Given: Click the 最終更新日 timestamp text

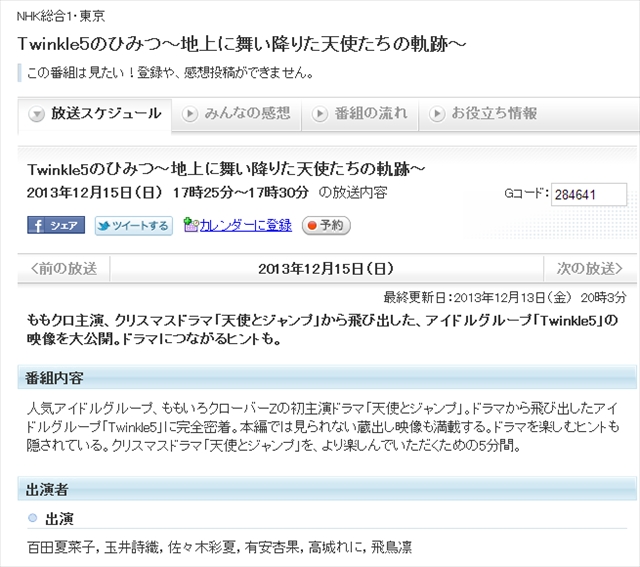Looking at the screenshot, I should 504,298.
